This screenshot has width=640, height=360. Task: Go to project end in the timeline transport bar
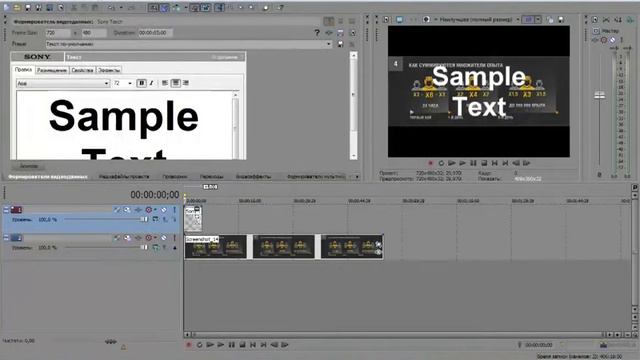click(x=264, y=345)
